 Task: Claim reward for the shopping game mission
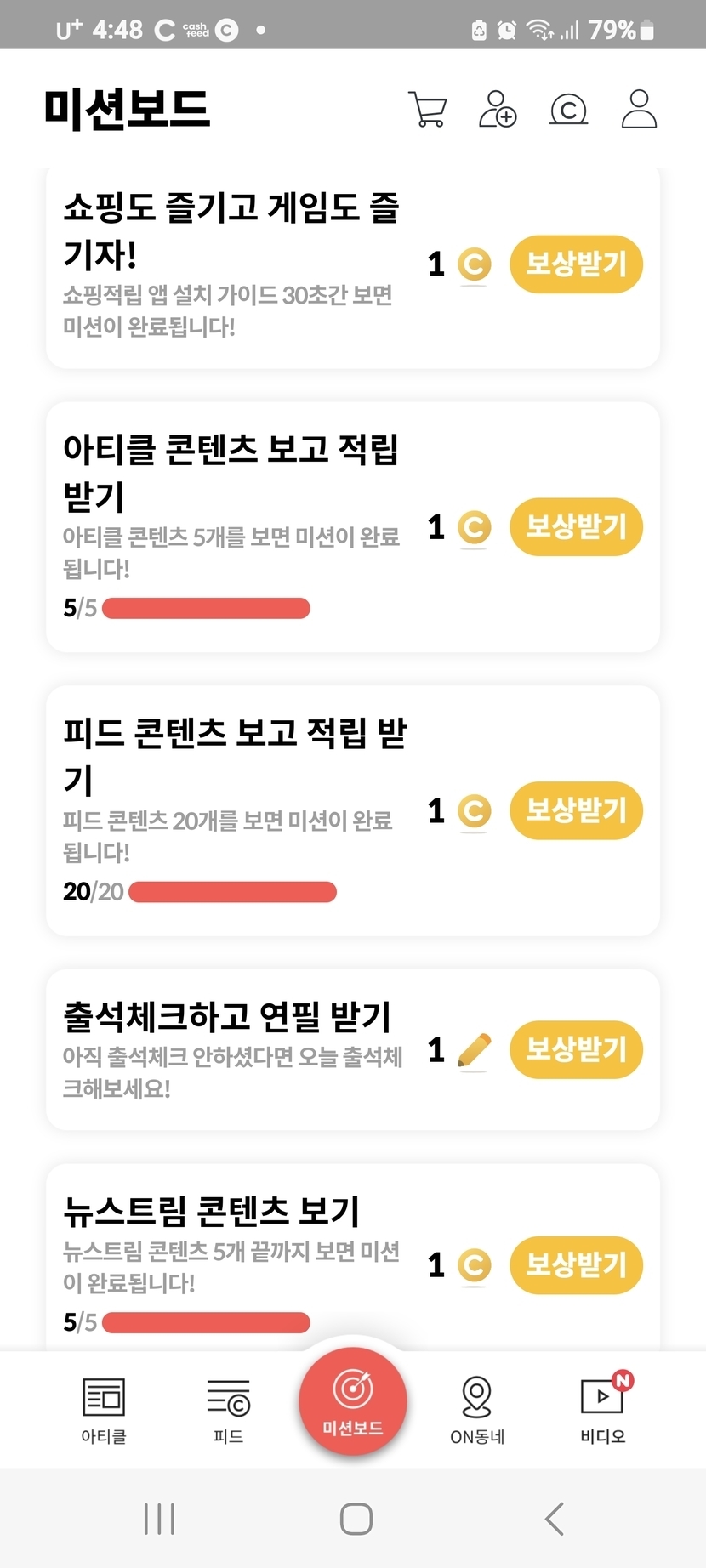576,264
